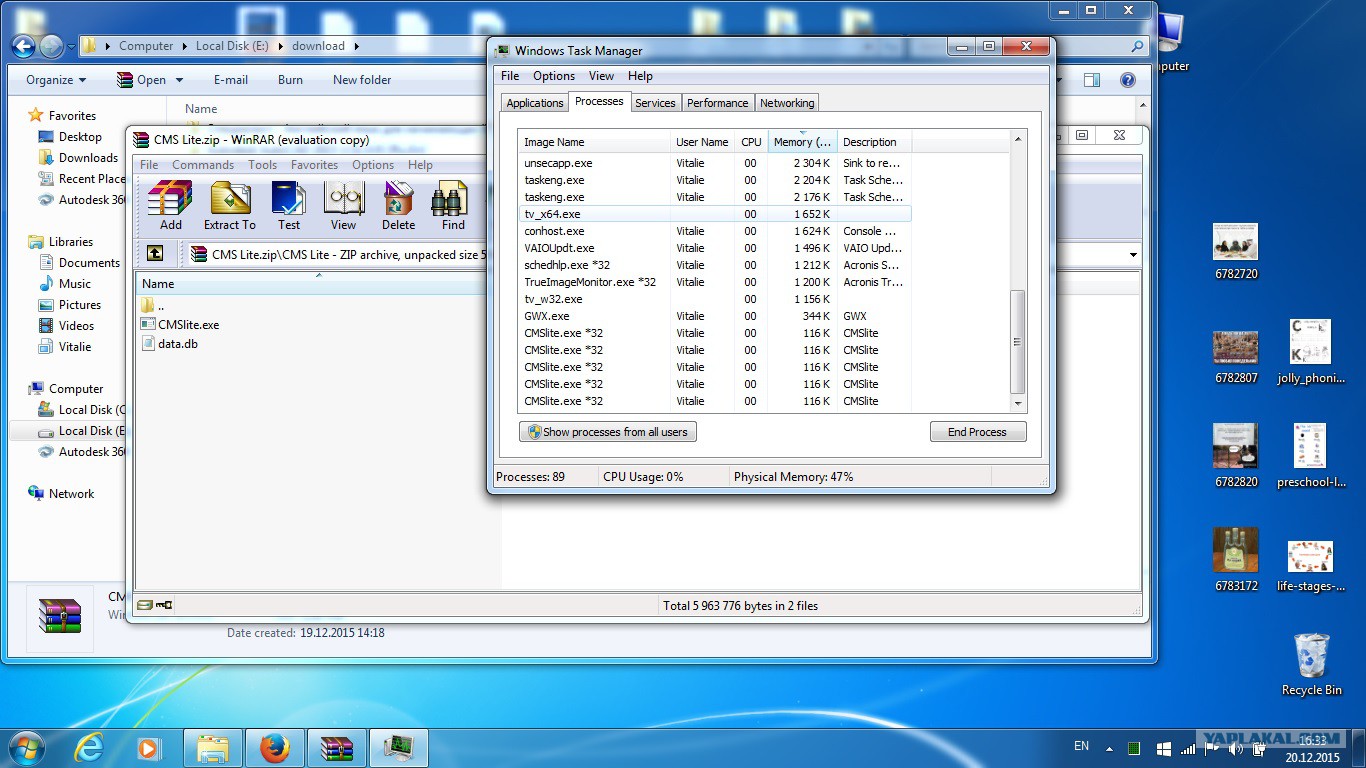Select Music under Libraries in Explorer
The width and height of the screenshot is (1366, 768).
click(65, 284)
